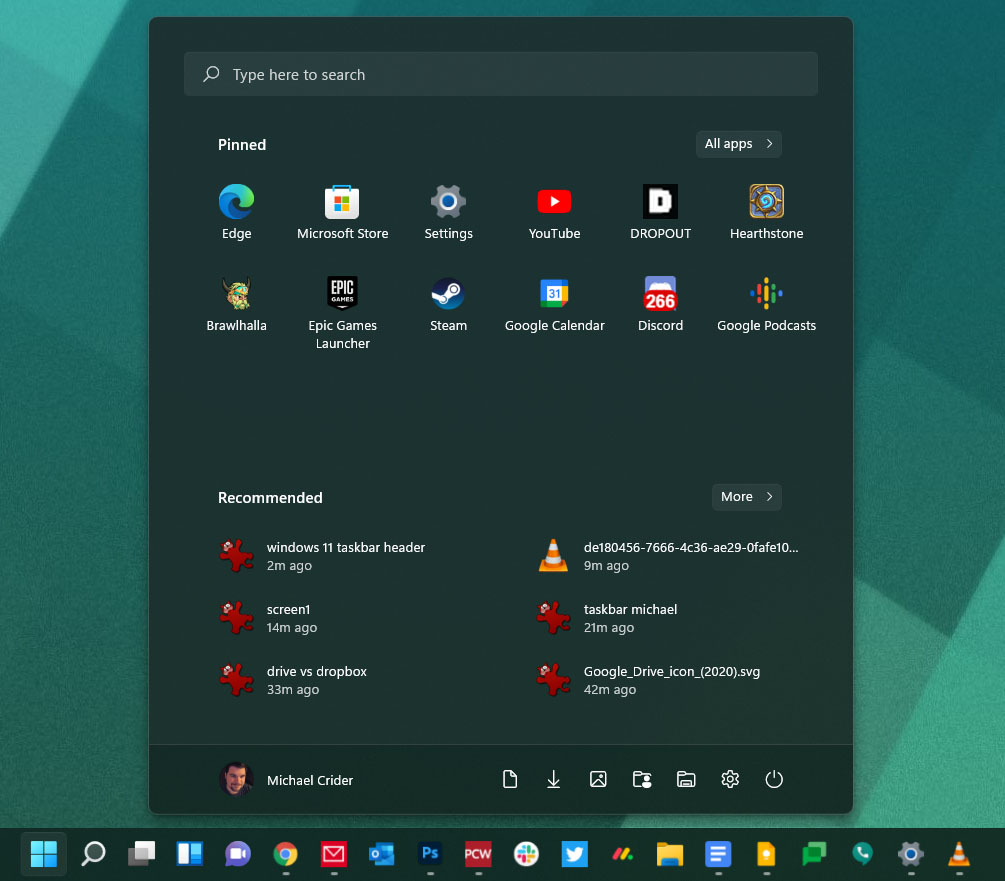Image resolution: width=1005 pixels, height=881 pixels.
Task: Open Google Calendar from pinned apps
Action: pos(554,304)
